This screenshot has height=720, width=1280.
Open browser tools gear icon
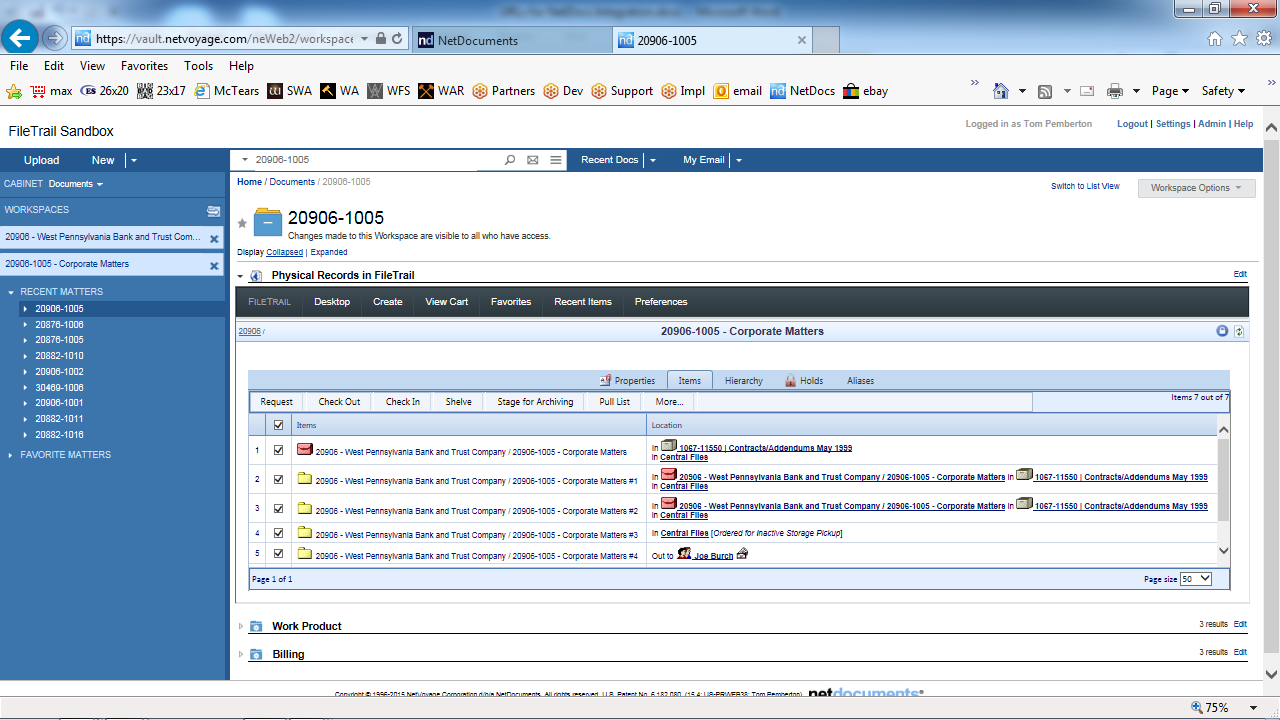tap(1264, 39)
